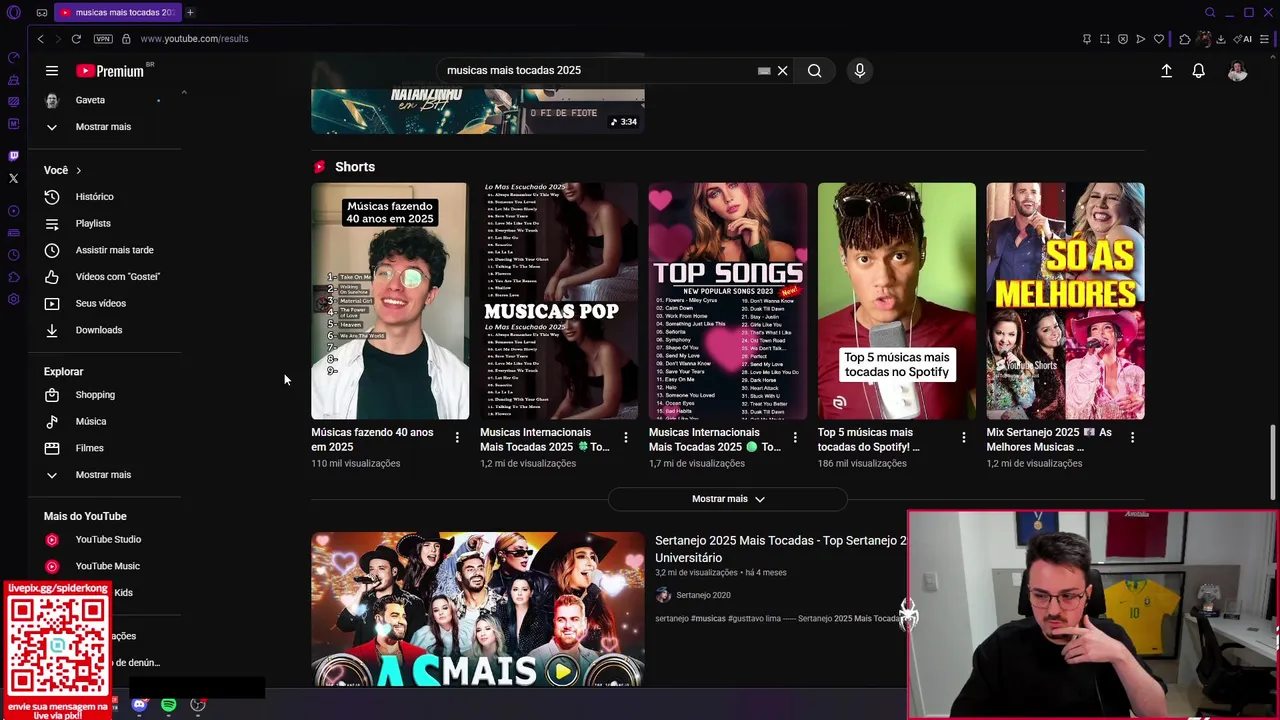Open the extensions cube in browser sidebar
Image resolution: width=1280 pixels, height=720 pixels.
[13, 277]
